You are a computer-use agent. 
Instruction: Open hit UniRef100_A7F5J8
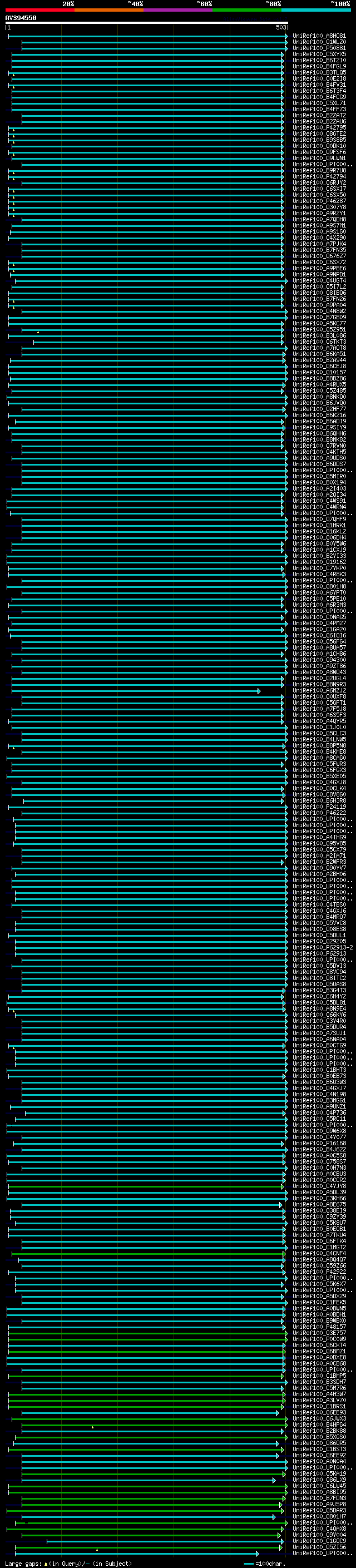319,709
